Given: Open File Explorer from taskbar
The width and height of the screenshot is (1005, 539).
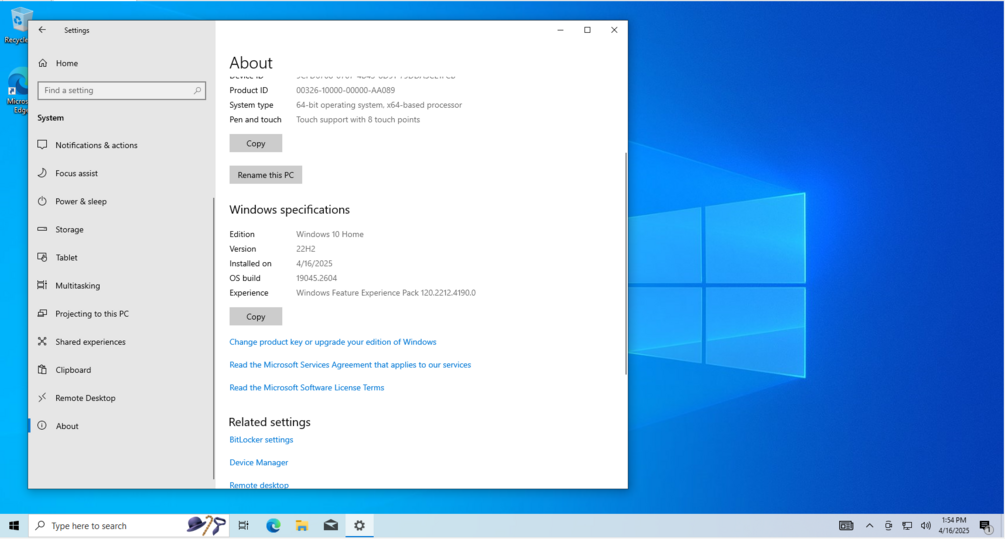Looking at the screenshot, I should pyautogui.click(x=302, y=526).
